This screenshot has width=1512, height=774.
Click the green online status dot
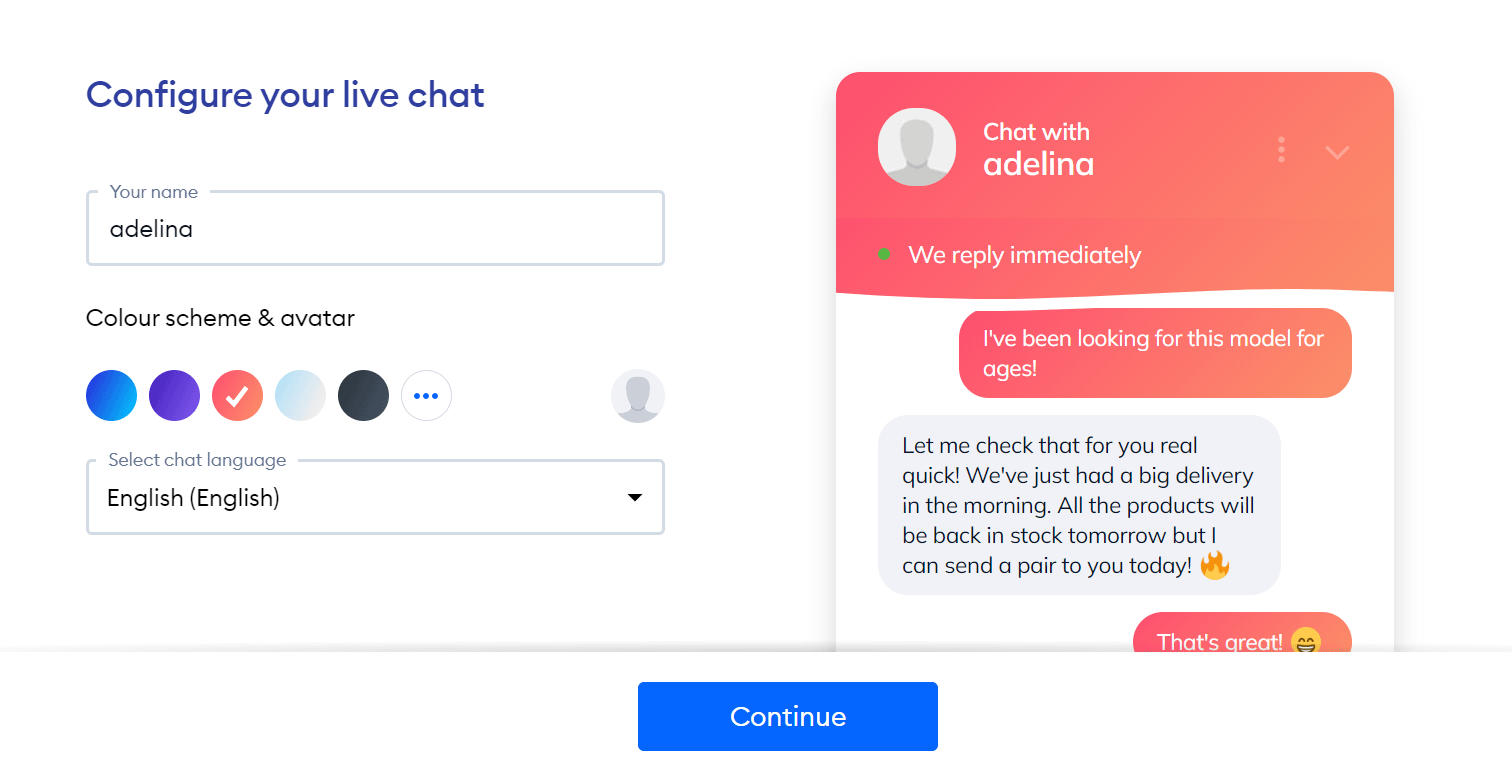884,255
